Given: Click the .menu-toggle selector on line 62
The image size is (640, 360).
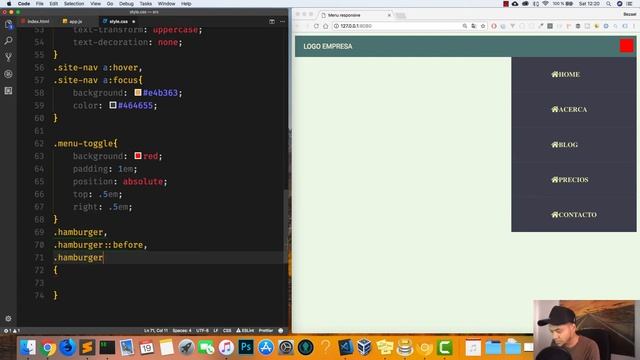Looking at the screenshot, I should click(85, 144).
